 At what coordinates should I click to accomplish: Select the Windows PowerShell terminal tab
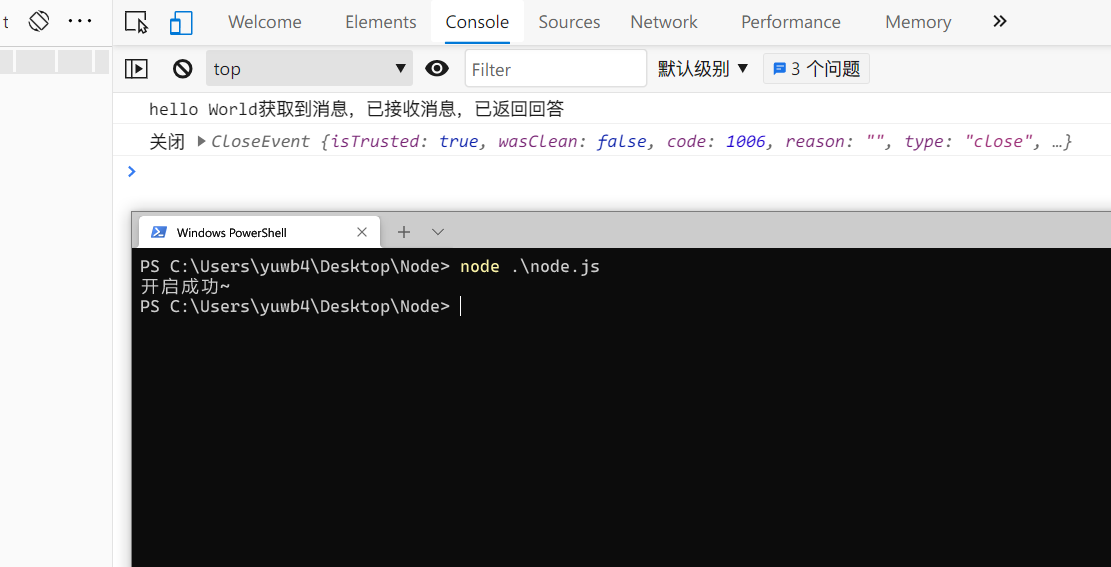pyautogui.click(x=259, y=232)
